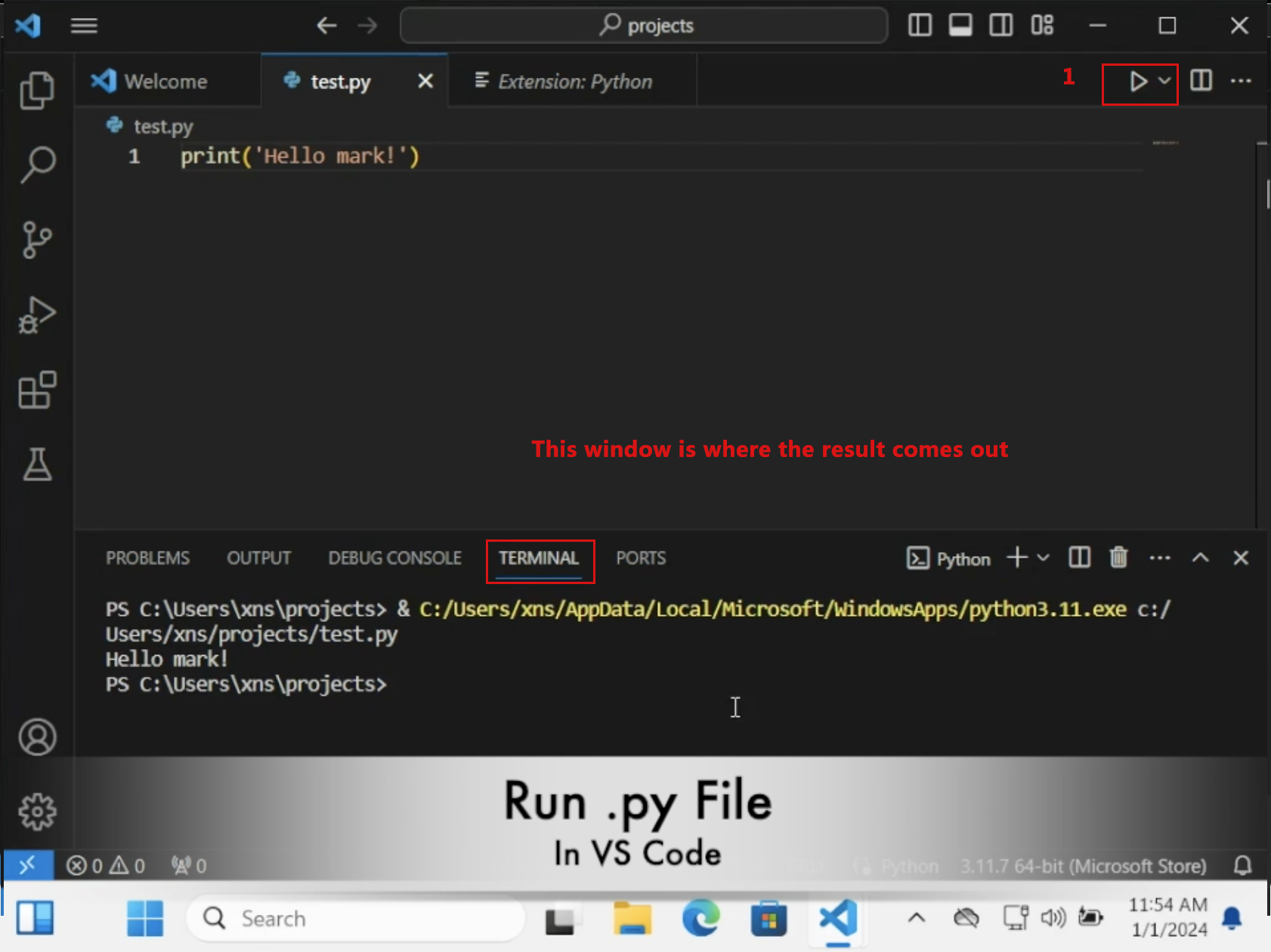Image resolution: width=1271 pixels, height=952 pixels.
Task: Open editor More Actions ellipsis
Action: coord(1241,80)
